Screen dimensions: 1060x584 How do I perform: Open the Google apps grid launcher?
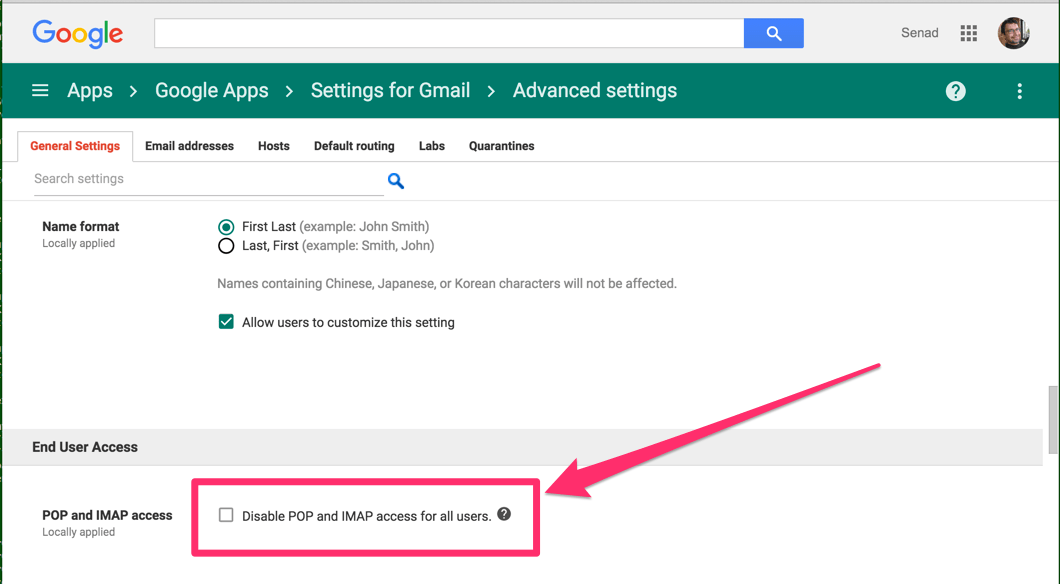coord(968,33)
